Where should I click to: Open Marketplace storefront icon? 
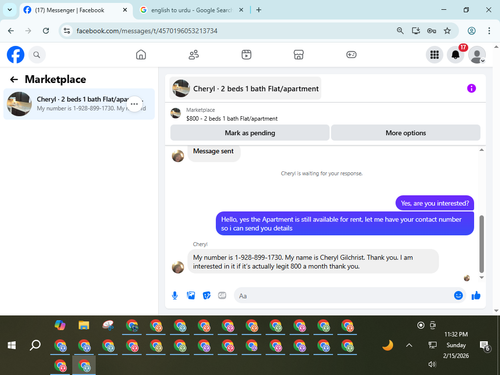(299, 55)
